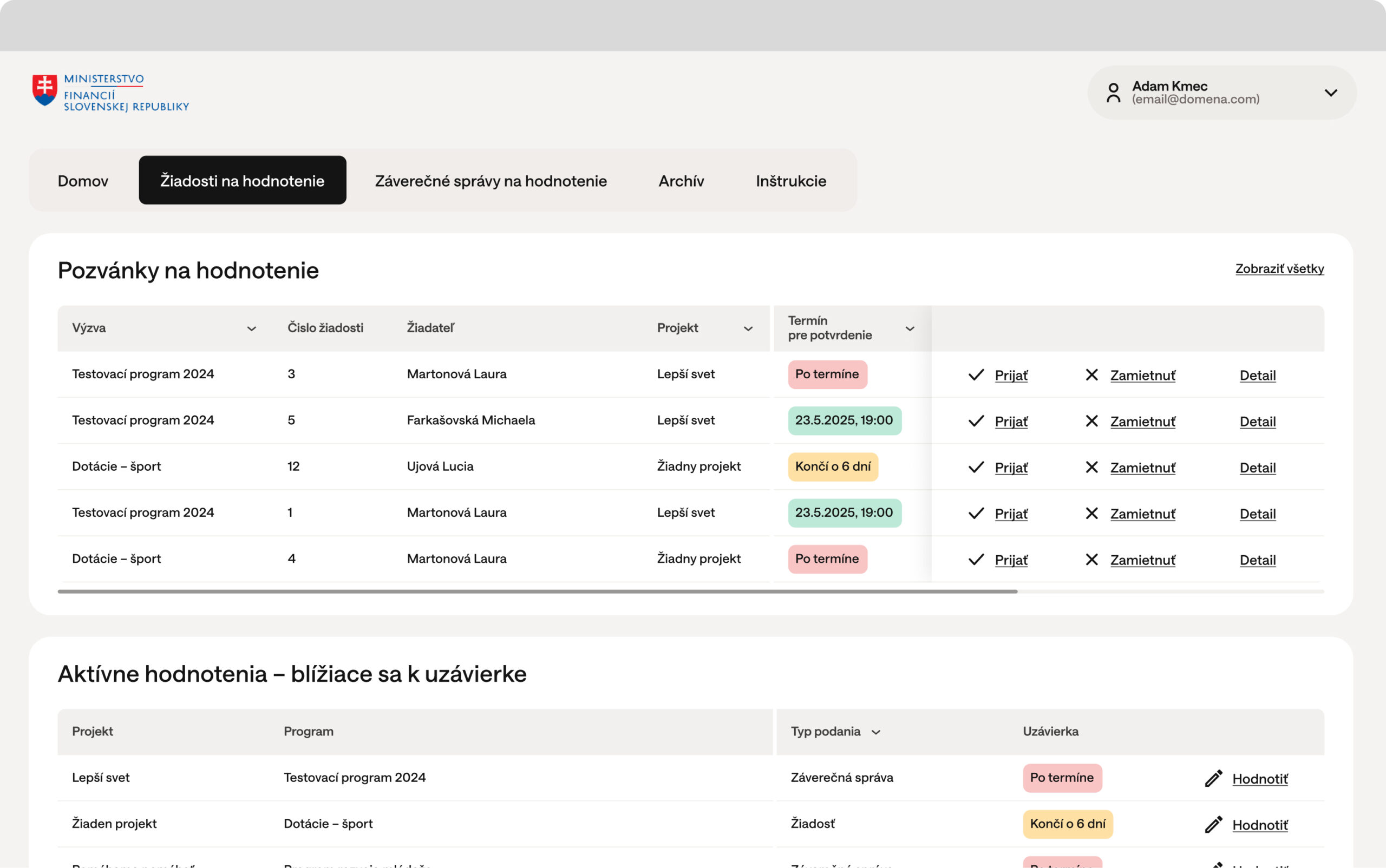Click Zamietnuť link for request number 3
Screen dimensions: 1386x868
(1142, 376)
